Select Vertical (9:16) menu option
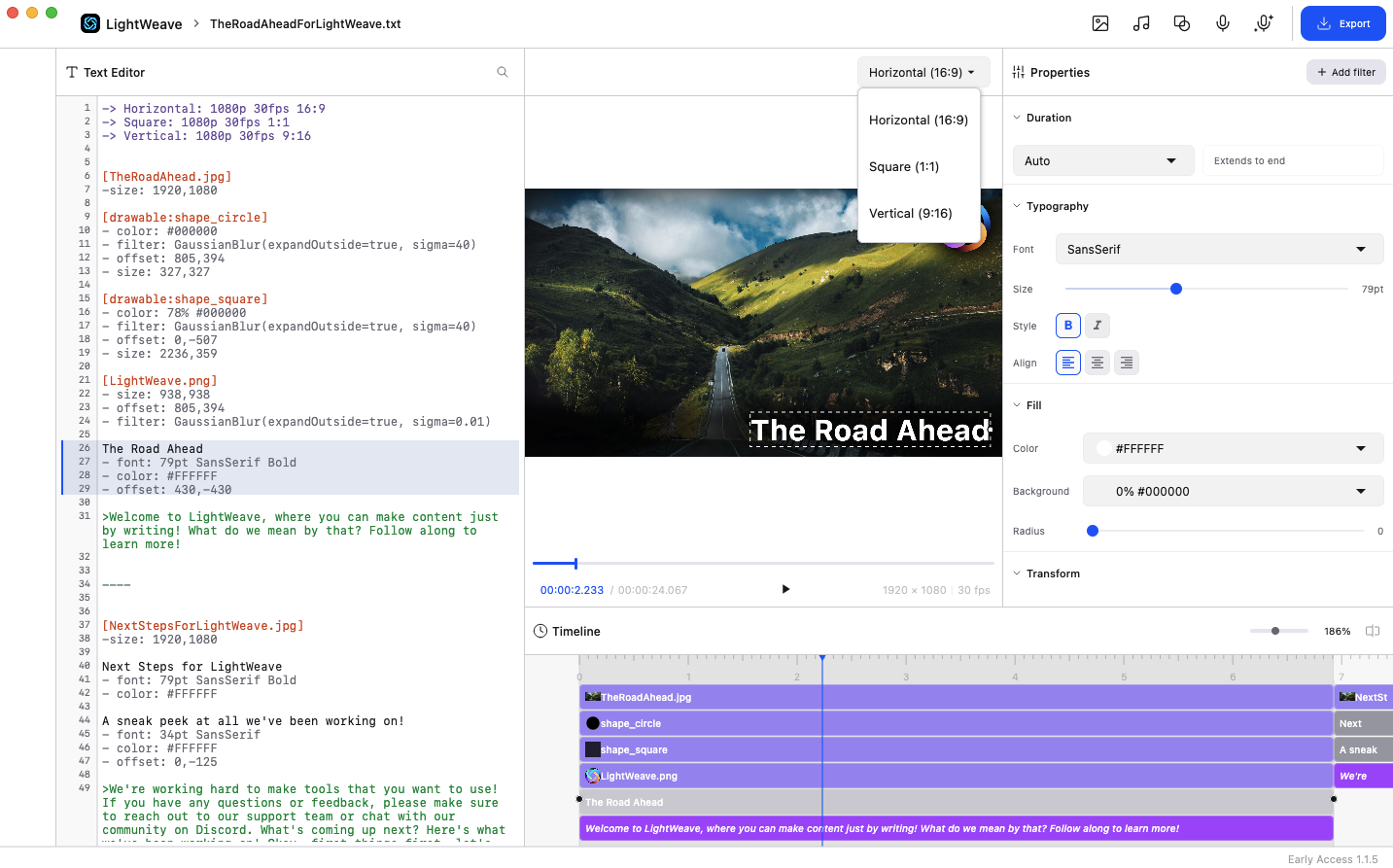The height and width of the screenshot is (868, 1393). [x=919, y=213]
